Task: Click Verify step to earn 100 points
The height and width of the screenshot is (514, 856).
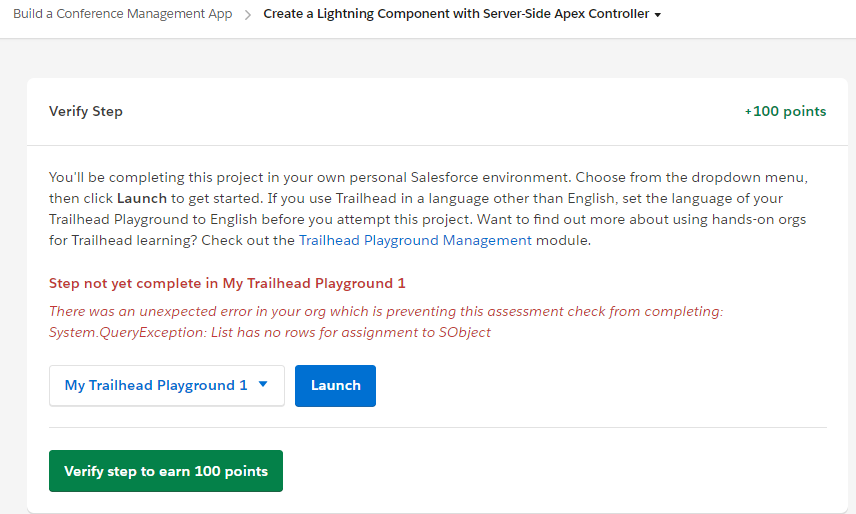Action: (x=166, y=471)
